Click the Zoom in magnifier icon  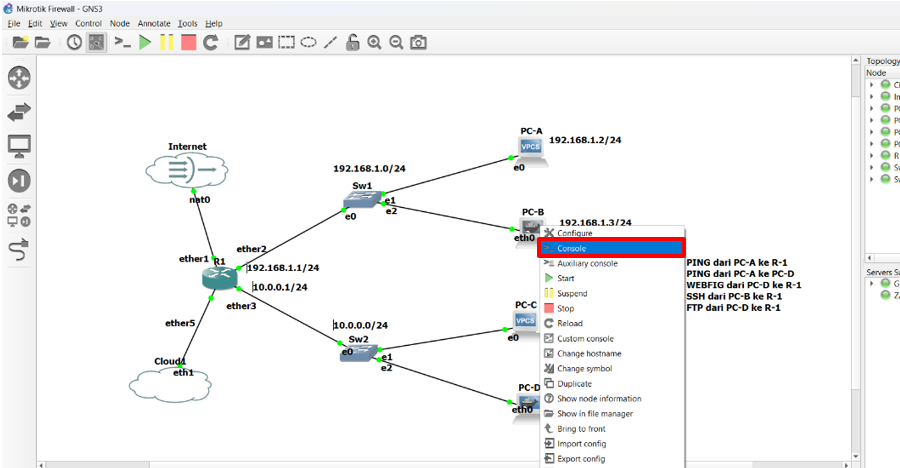pyautogui.click(x=374, y=42)
